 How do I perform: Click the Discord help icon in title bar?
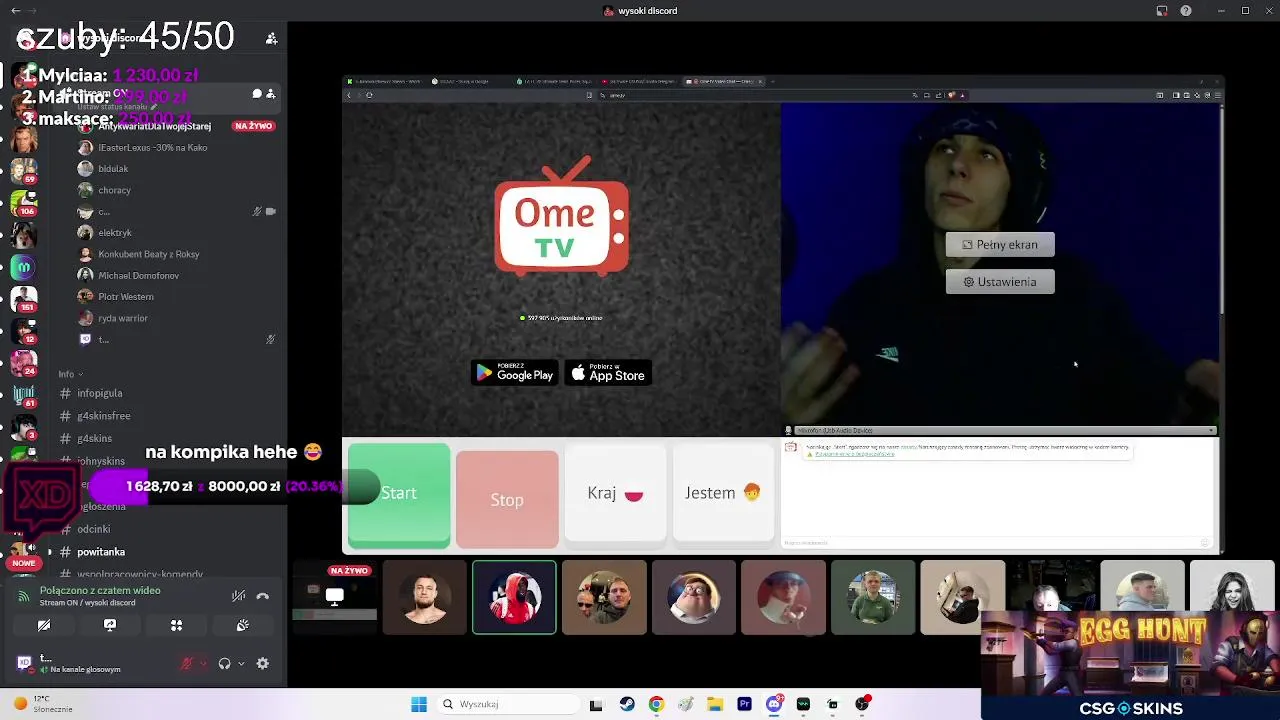[1186, 11]
